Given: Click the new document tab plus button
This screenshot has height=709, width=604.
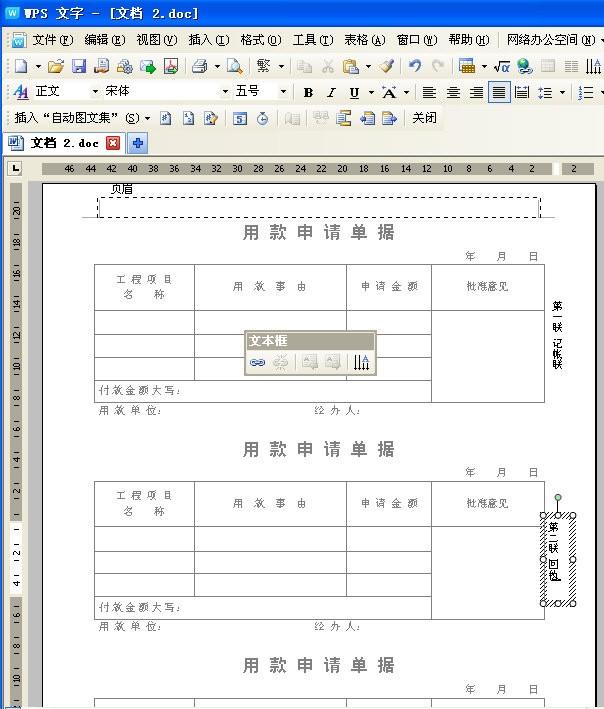Looking at the screenshot, I should click(137, 143).
